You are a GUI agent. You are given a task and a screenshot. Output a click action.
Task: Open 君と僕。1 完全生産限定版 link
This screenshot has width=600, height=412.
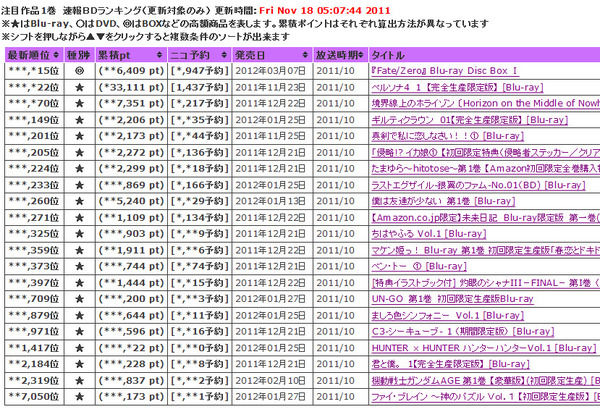450,364
